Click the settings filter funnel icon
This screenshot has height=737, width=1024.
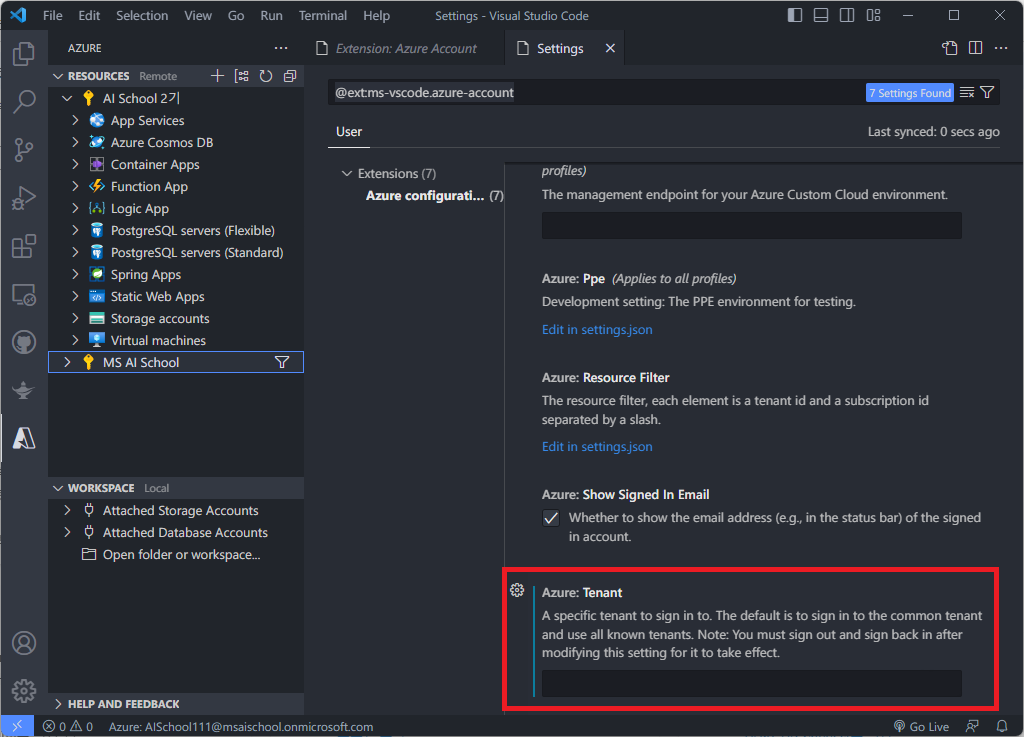tap(987, 93)
